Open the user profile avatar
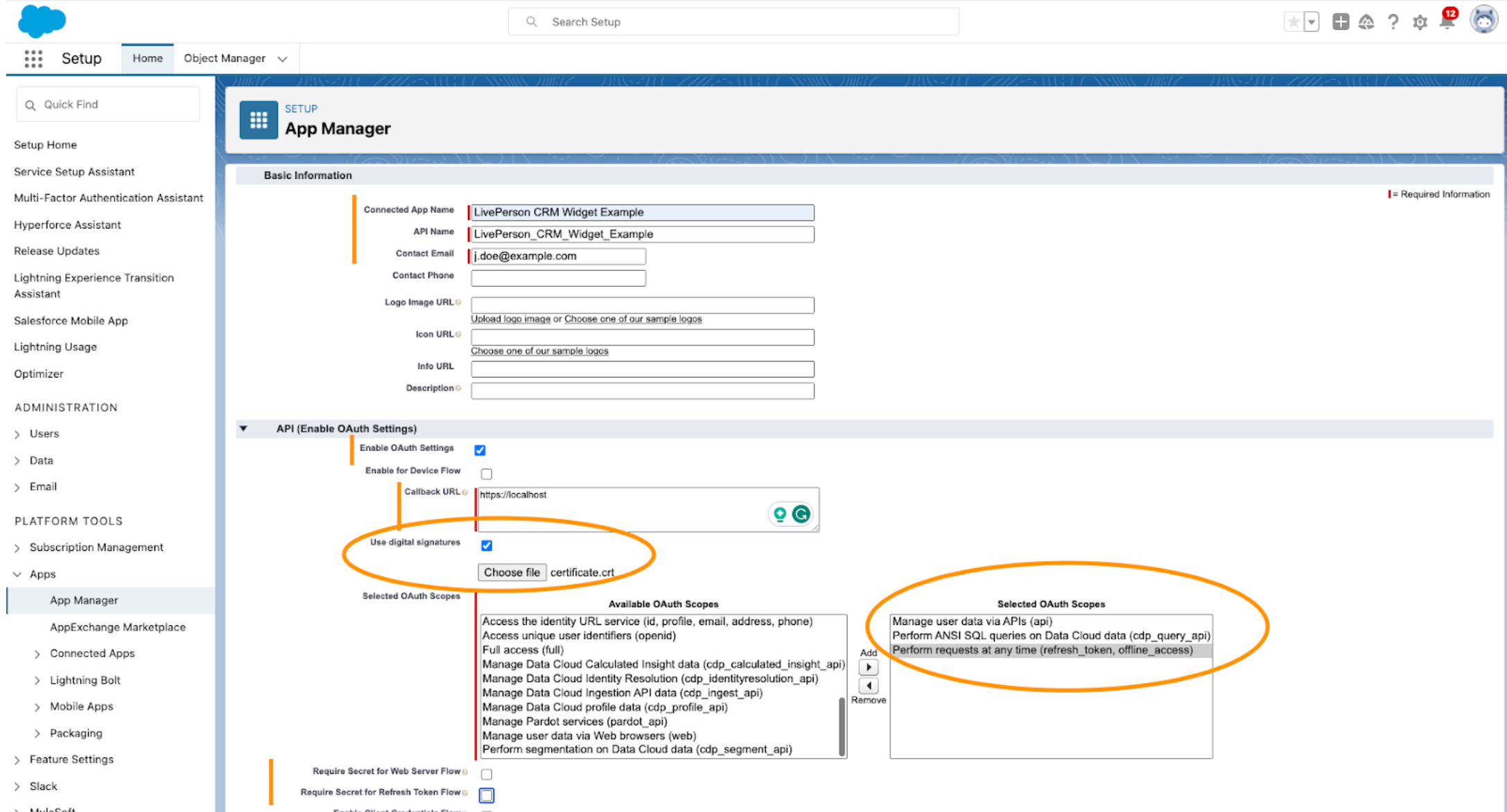Image resolution: width=1507 pixels, height=812 pixels. tap(1483, 20)
